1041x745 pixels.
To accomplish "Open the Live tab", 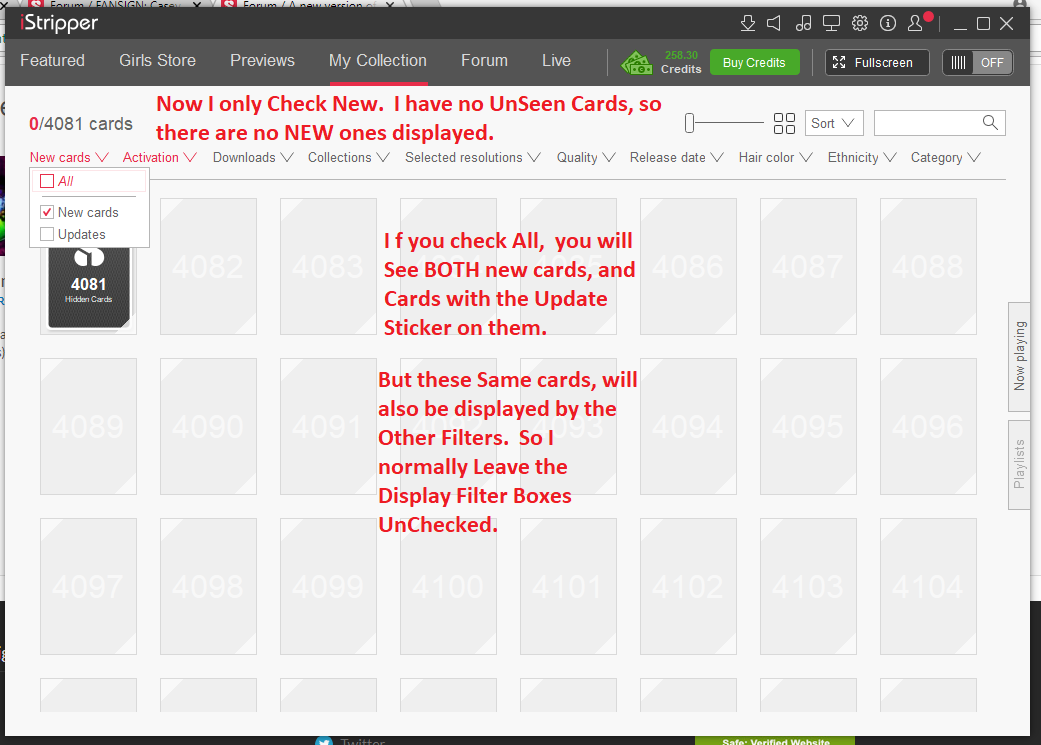I will 556,61.
